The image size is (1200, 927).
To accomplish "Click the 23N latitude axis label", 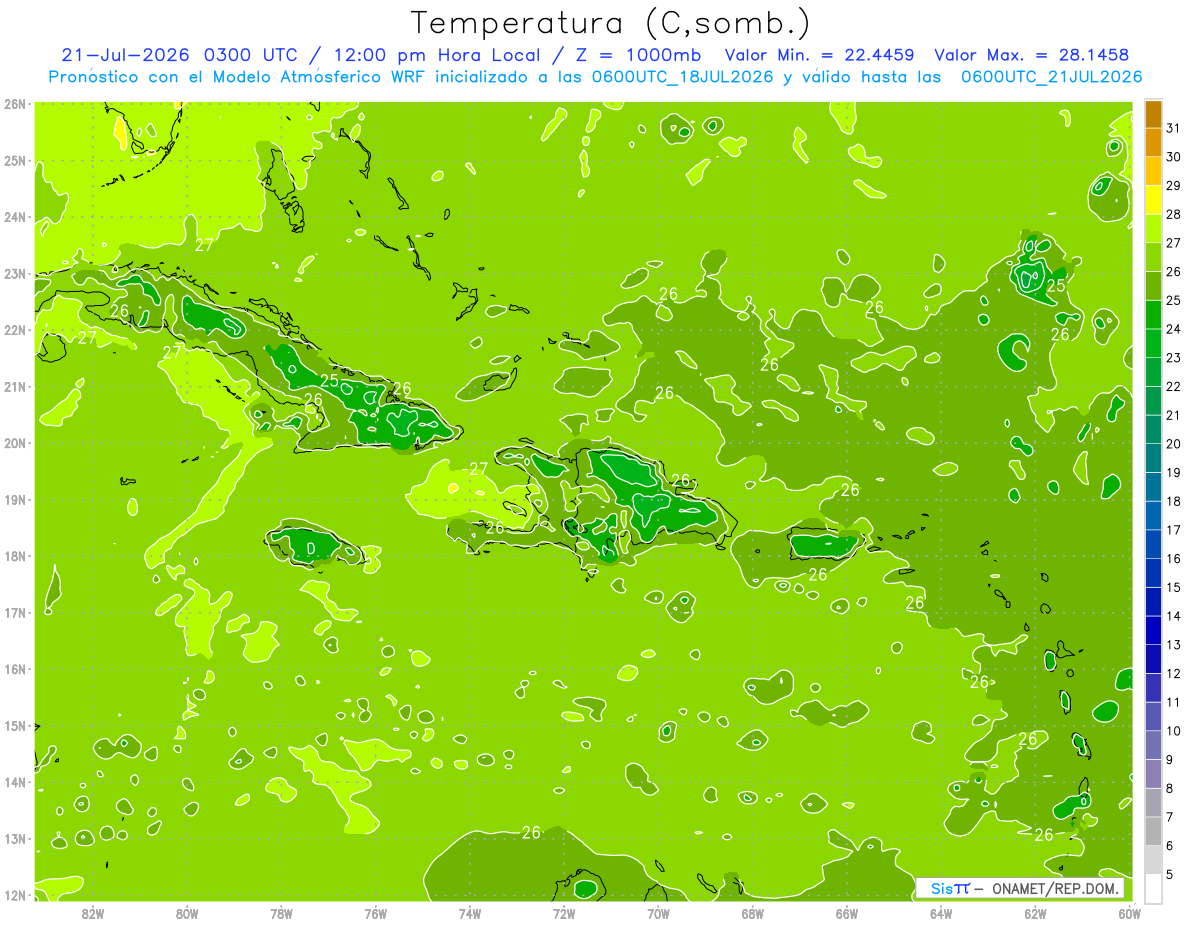I will 15,273.
